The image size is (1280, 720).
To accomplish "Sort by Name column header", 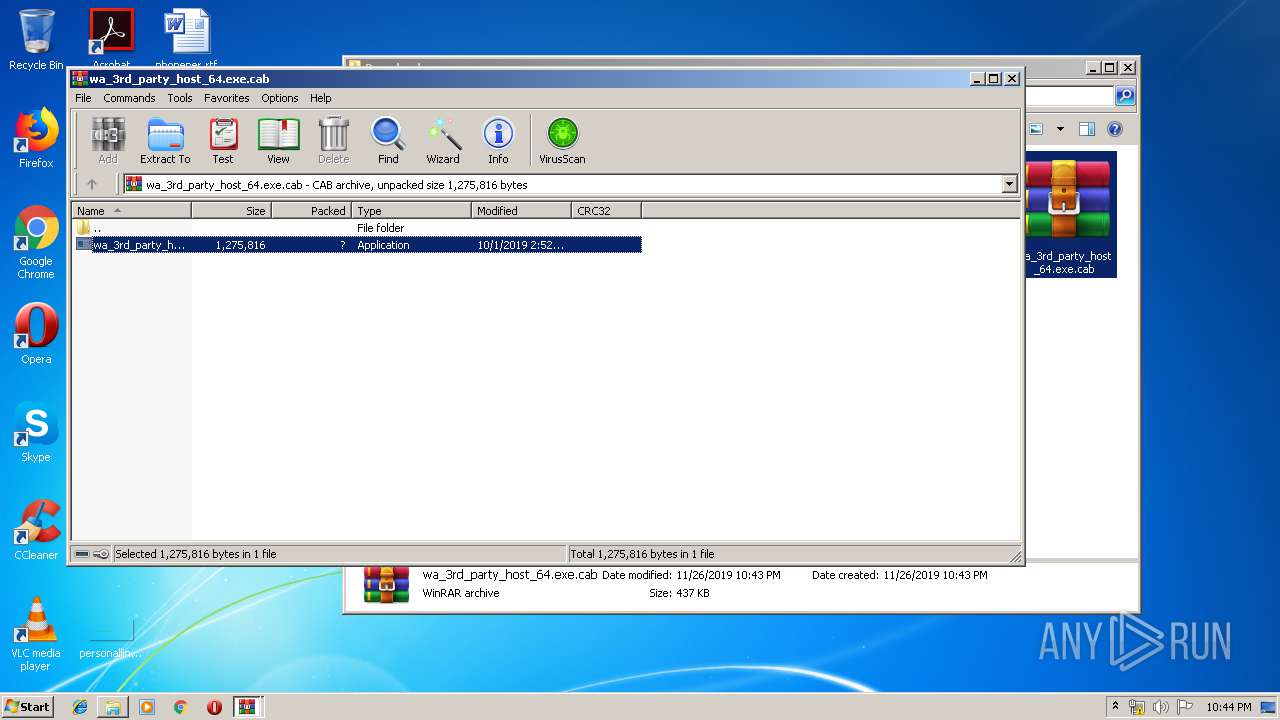I will coord(131,210).
